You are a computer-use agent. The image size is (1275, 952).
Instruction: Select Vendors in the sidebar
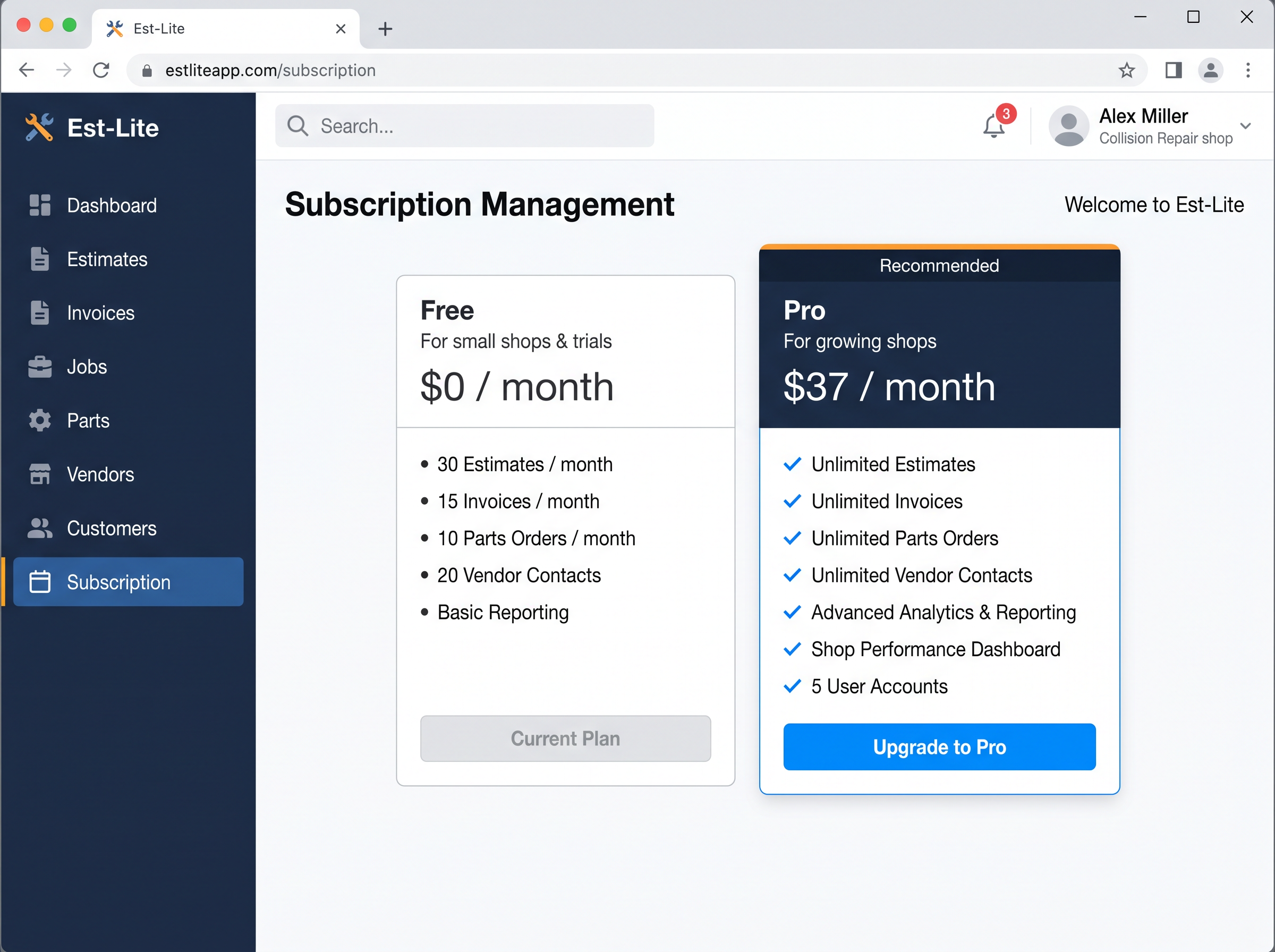pos(128,474)
